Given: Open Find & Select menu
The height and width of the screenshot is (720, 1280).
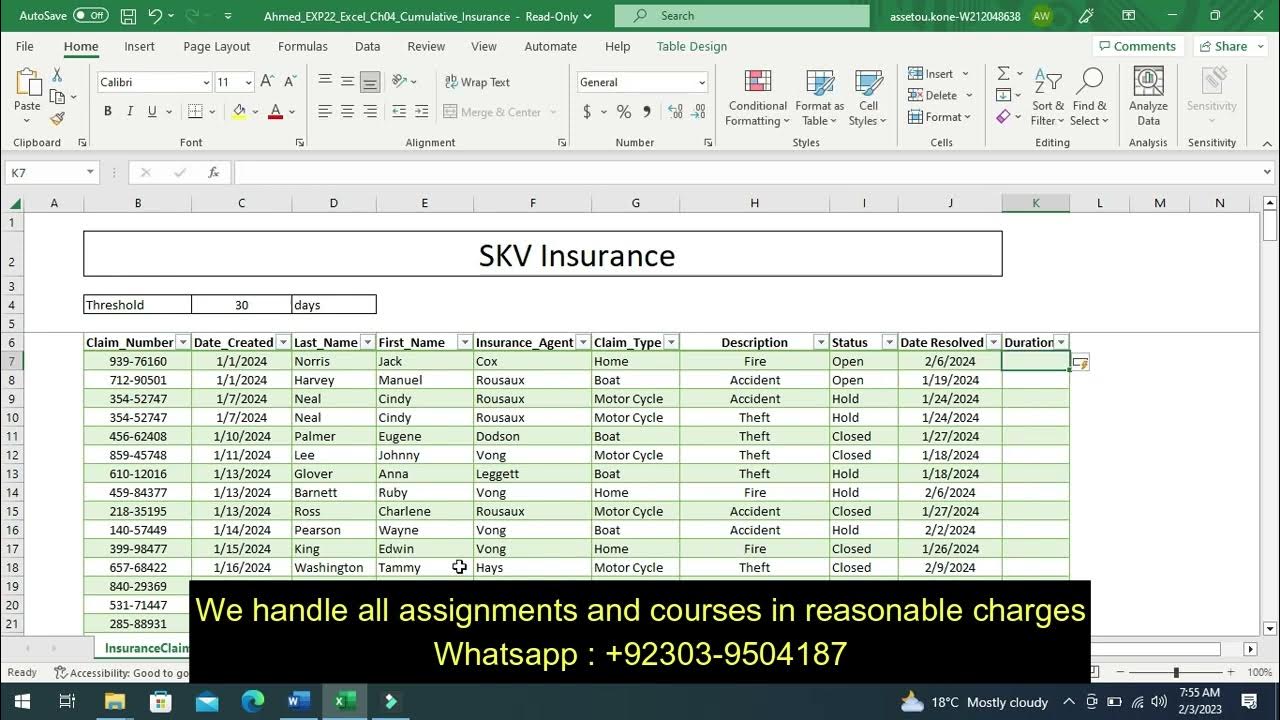Looking at the screenshot, I should point(1089,98).
